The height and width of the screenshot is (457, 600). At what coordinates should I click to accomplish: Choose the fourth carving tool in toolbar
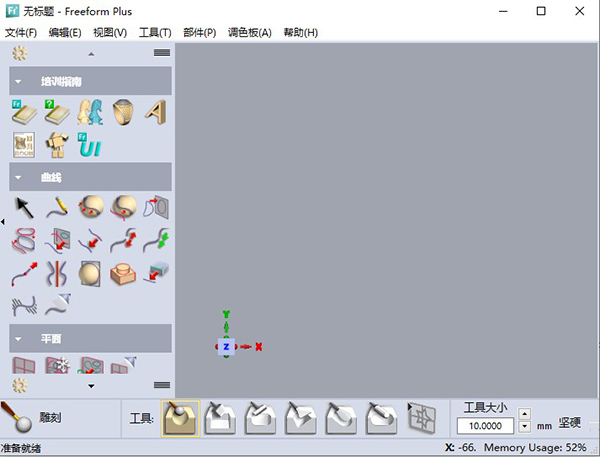pos(301,419)
